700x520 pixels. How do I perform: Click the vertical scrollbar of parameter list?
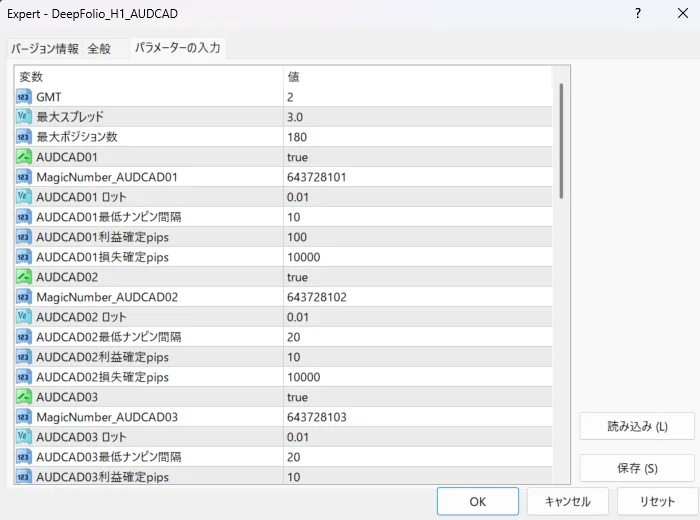(x=561, y=140)
